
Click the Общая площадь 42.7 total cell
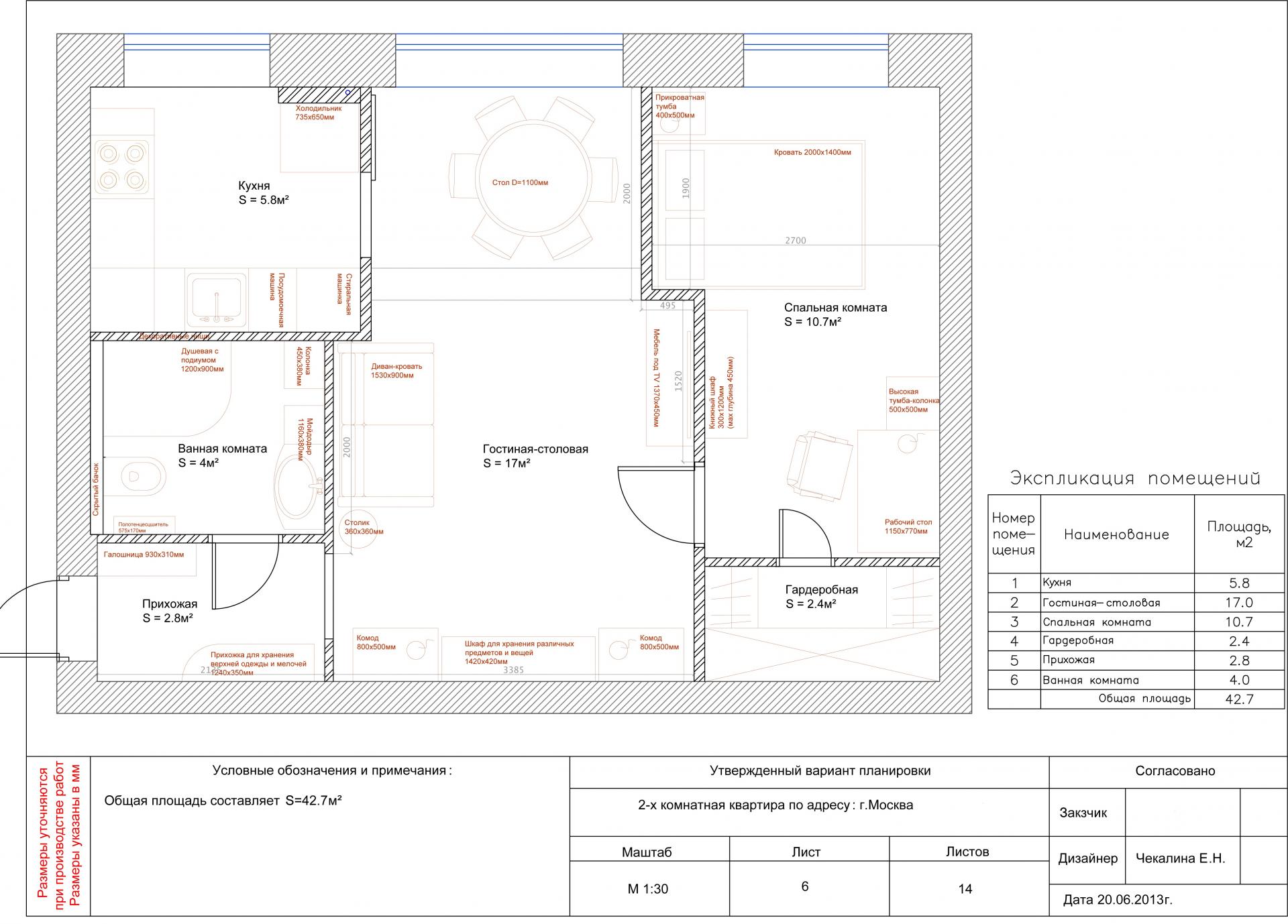tap(1238, 699)
